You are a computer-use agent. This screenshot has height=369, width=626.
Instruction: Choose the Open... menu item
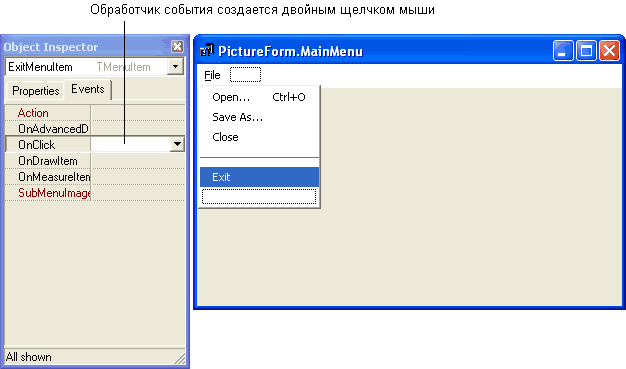click(x=260, y=97)
